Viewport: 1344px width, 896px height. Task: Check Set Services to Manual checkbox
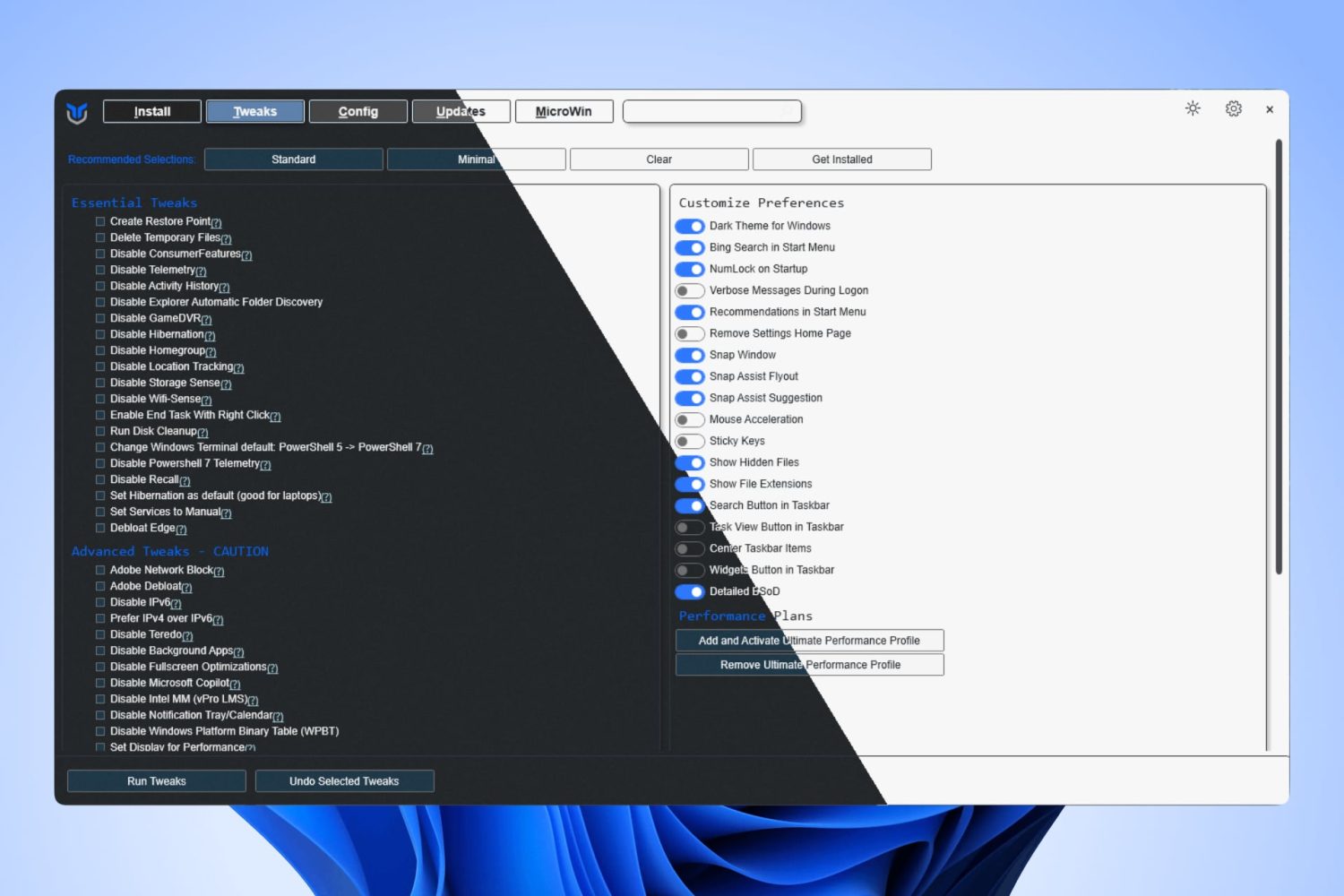[100, 512]
